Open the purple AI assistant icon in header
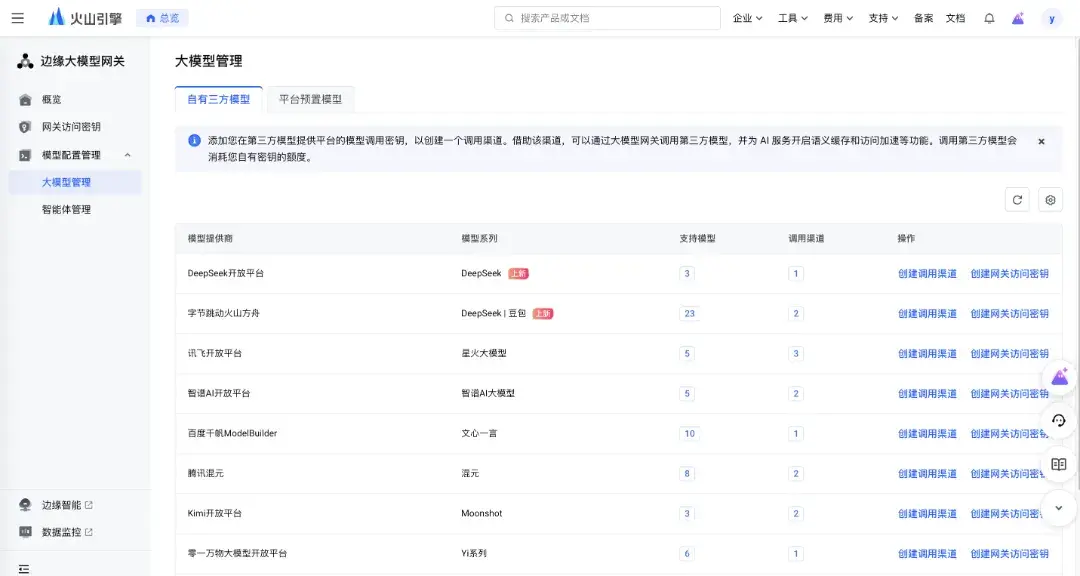Screen dimensions: 1080x576 point(1018,19)
